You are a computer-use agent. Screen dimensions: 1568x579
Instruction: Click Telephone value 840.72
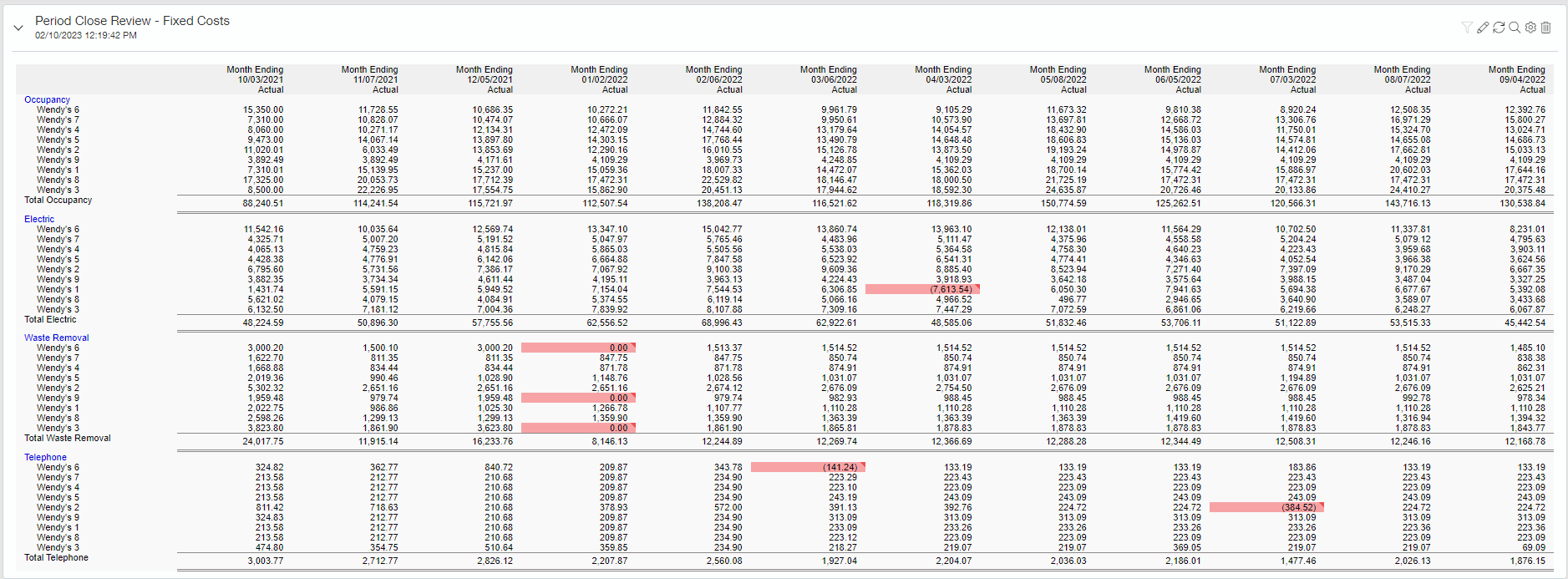pos(499,467)
